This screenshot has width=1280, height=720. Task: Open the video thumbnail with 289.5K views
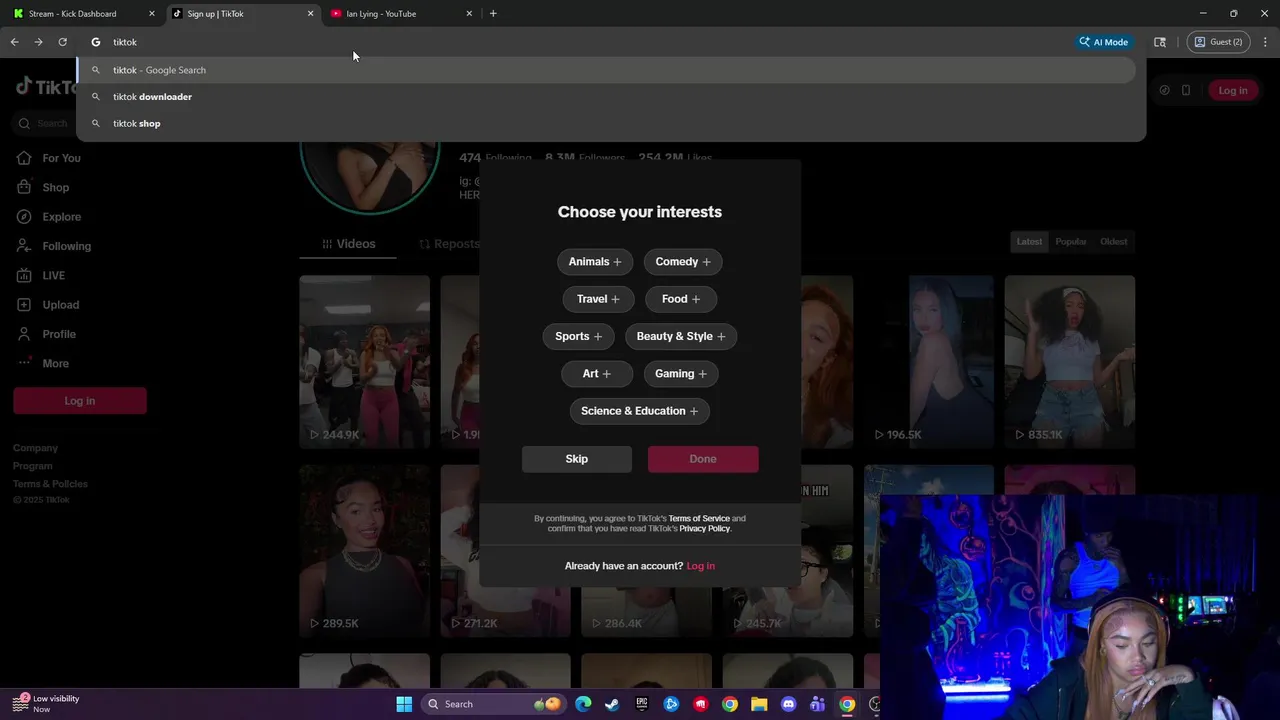point(364,551)
